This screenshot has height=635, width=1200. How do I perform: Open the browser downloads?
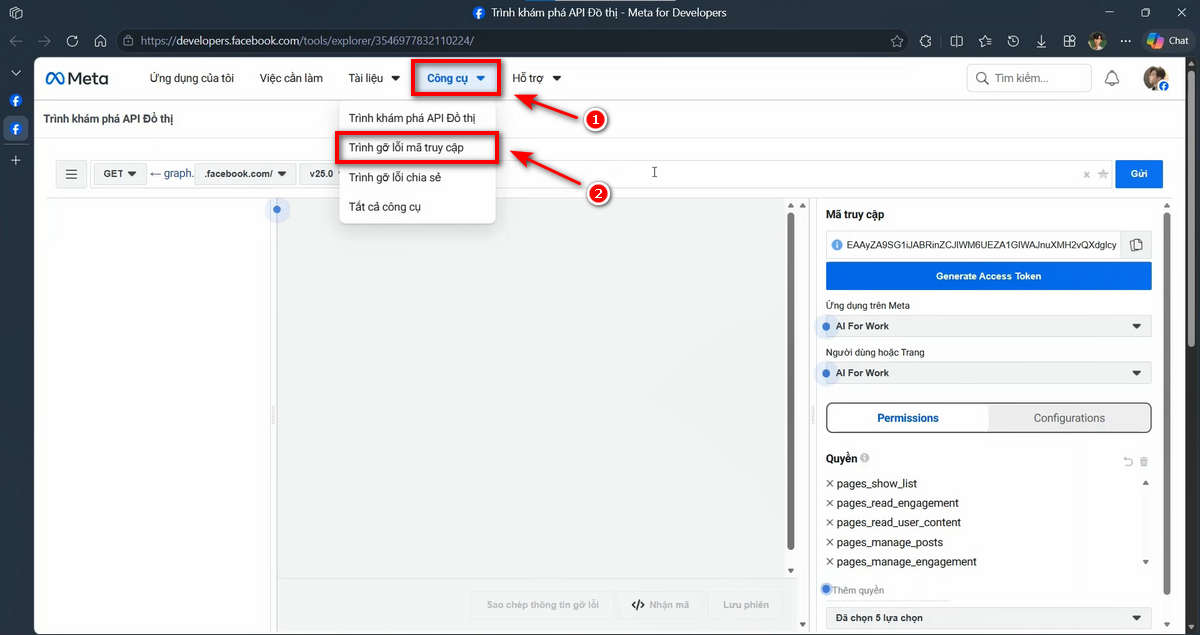(x=1041, y=41)
